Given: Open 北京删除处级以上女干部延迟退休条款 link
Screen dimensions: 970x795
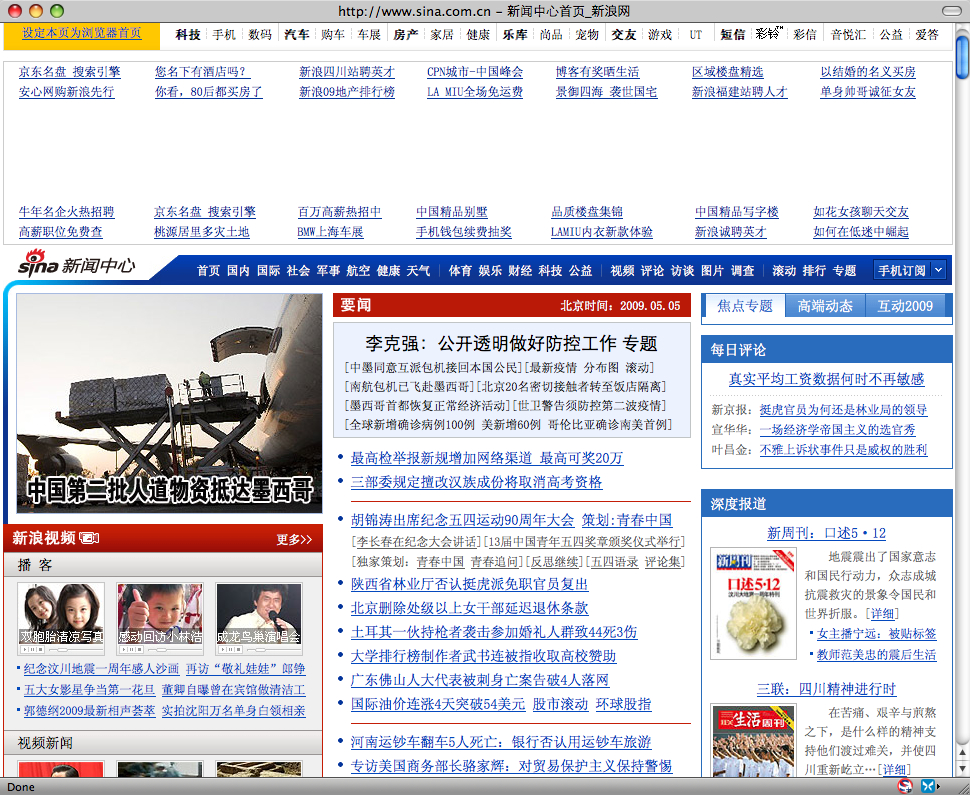Looking at the screenshot, I should [x=470, y=608].
